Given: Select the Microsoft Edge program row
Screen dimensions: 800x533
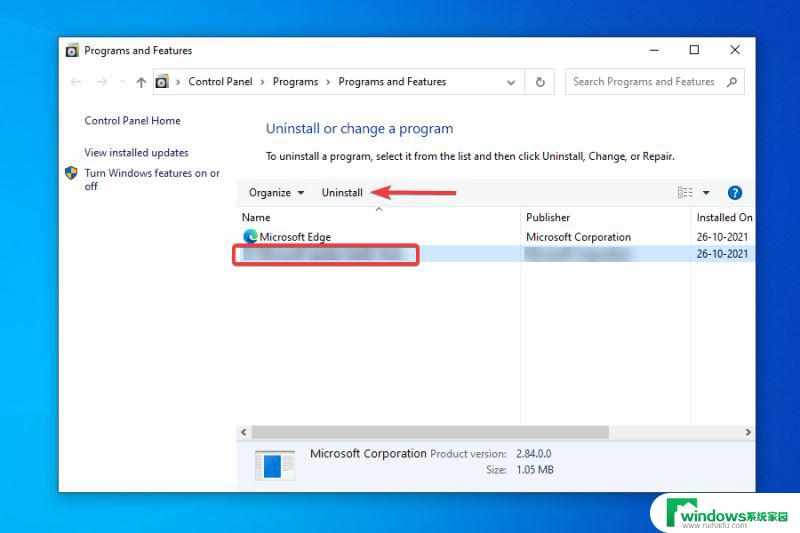Looking at the screenshot, I should click(495, 237).
